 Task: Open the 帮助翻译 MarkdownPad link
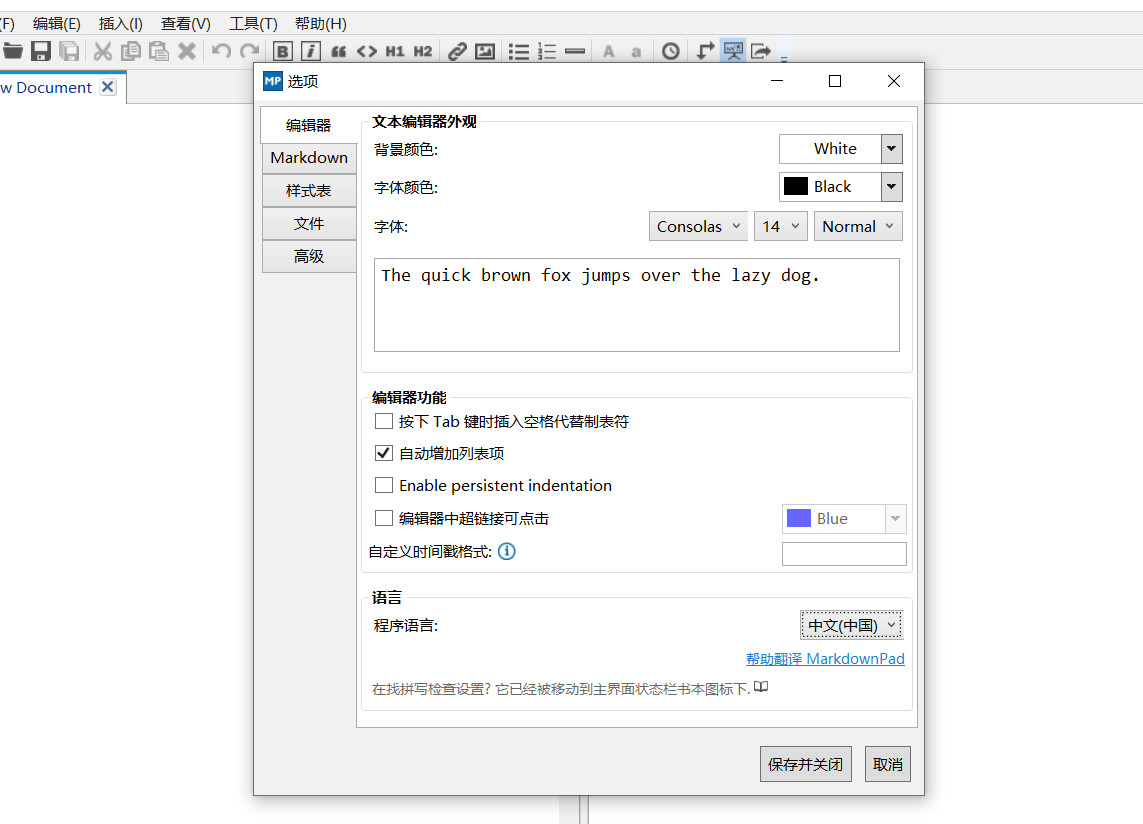(x=825, y=658)
